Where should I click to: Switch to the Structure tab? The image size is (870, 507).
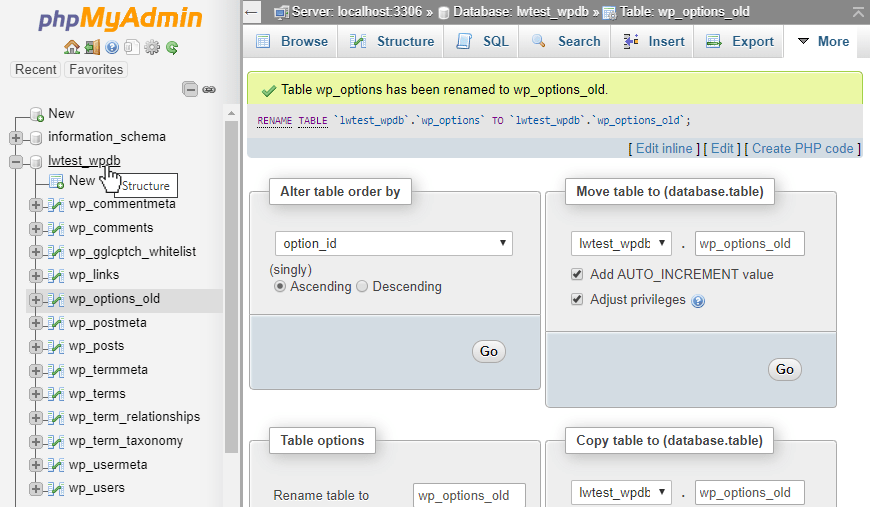391,41
